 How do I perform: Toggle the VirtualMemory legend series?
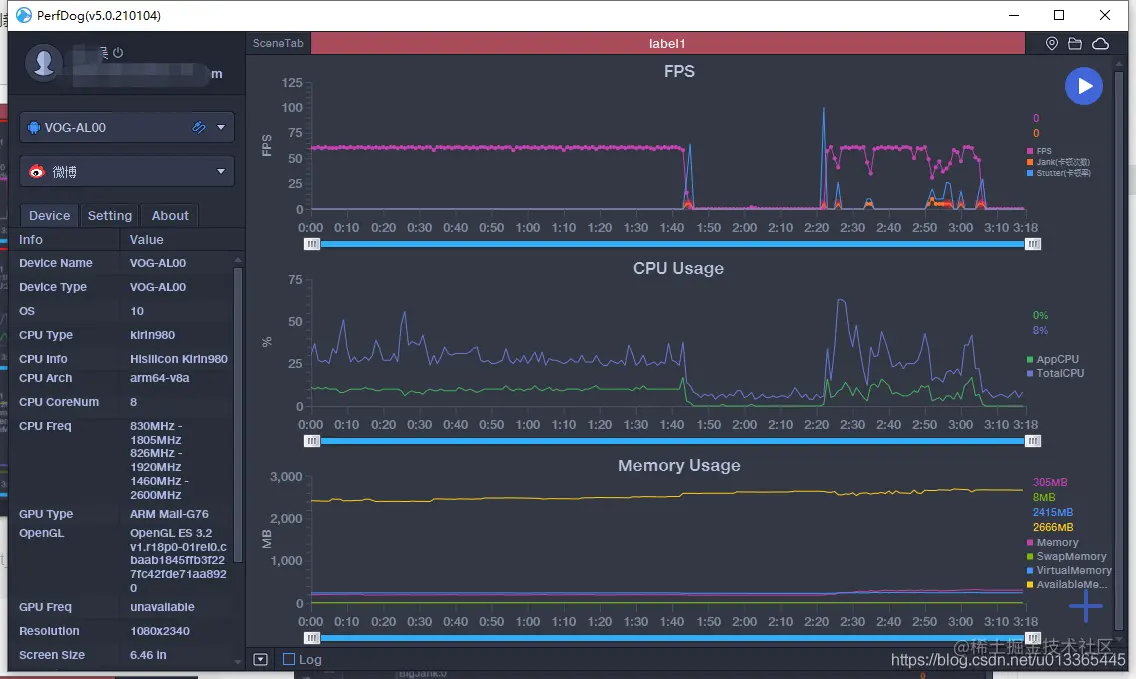(1069, 570)
